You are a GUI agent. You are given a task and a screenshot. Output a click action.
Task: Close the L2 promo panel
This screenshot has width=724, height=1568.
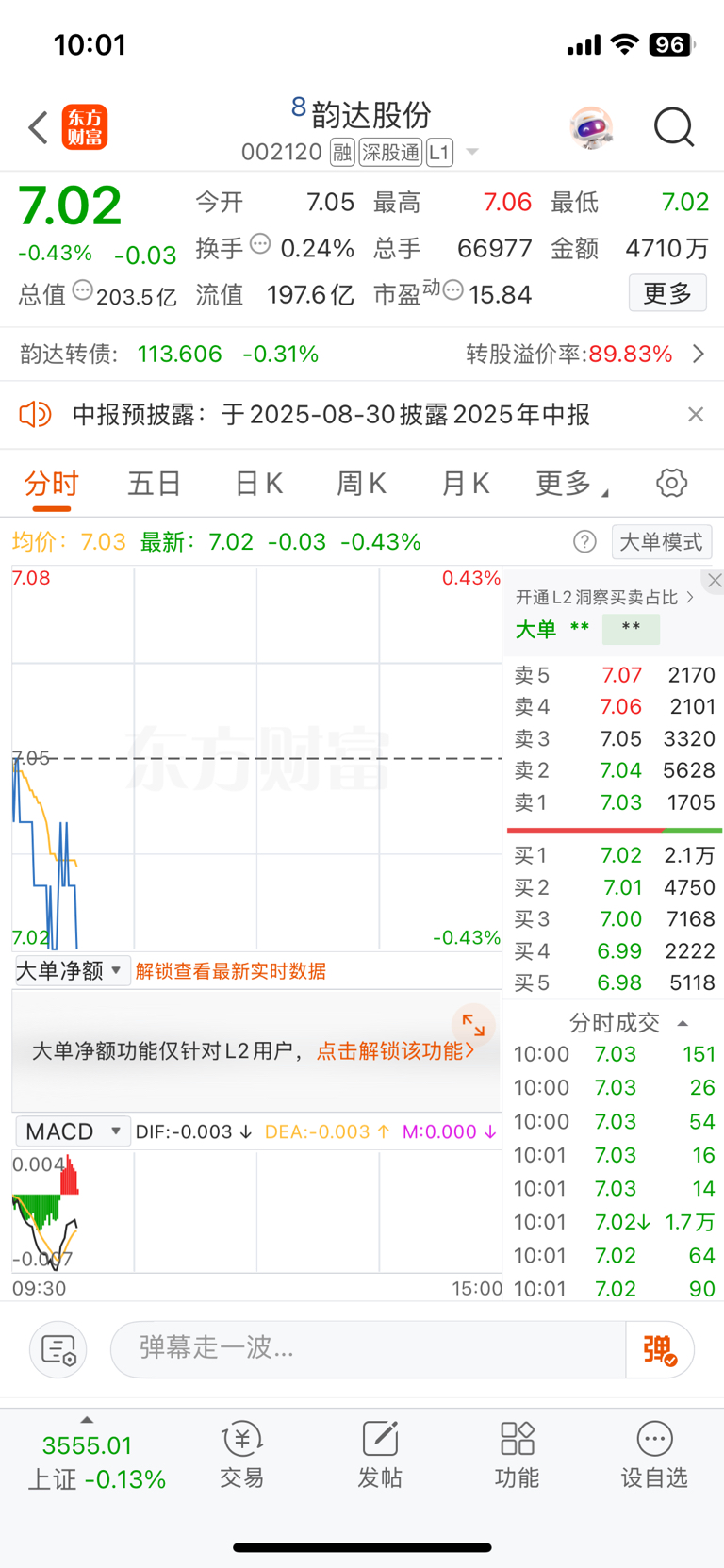pyautogui.click(x=714, y=581)
